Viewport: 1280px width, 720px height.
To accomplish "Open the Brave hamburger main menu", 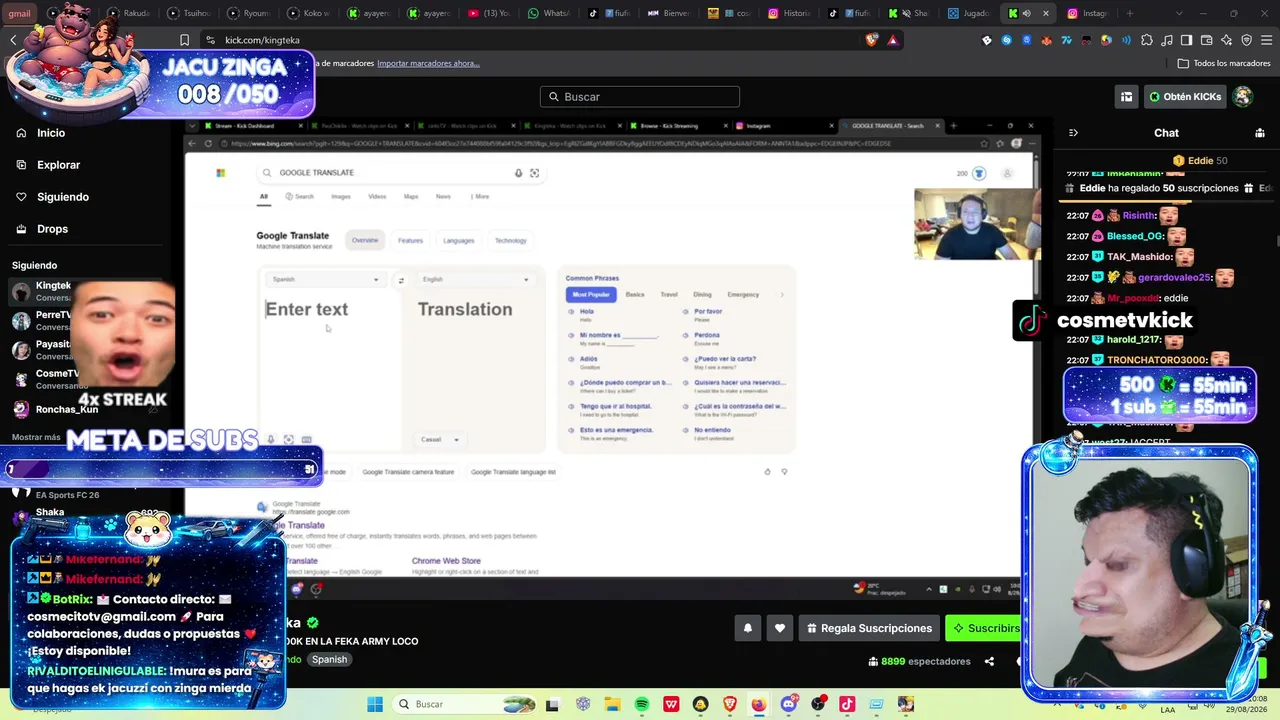I will pos(1265,40).
